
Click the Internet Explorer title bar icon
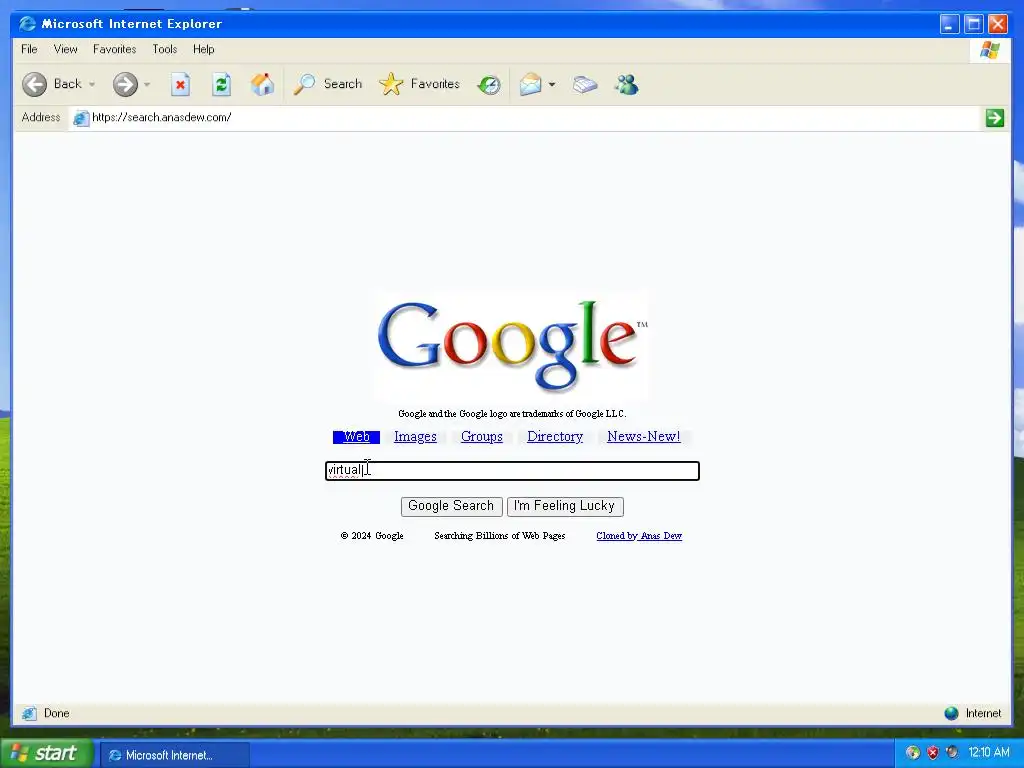coord(27,24)
